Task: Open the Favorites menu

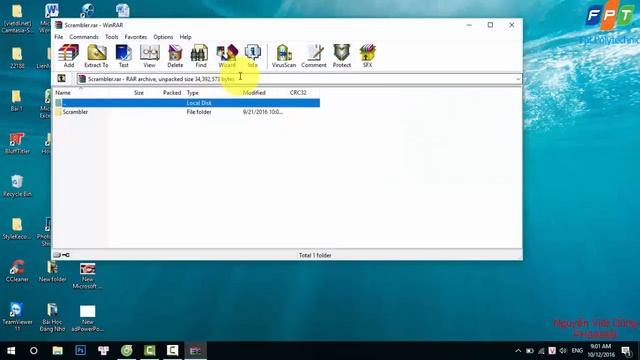Action: click(136, 37)
